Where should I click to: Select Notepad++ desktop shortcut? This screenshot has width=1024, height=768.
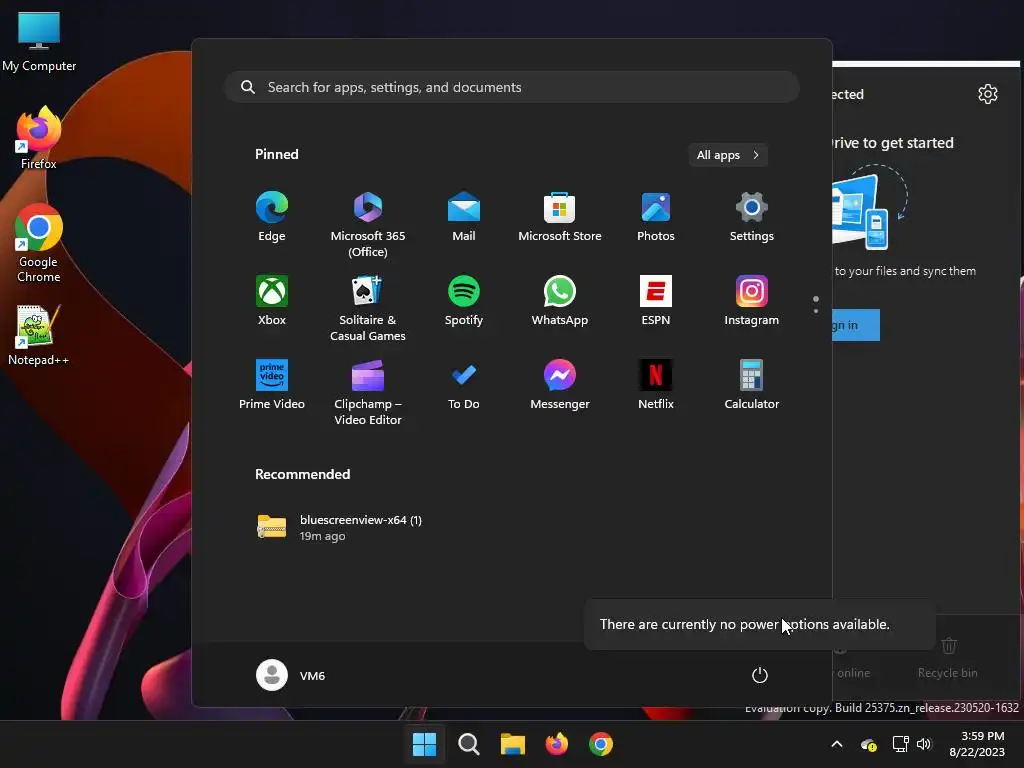[39, 336]
